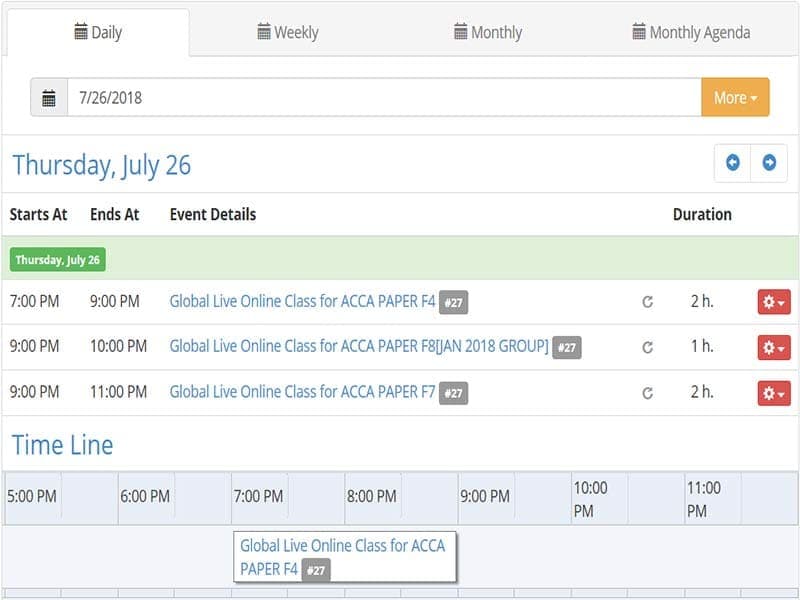Open Global Live Online Class ACCA PAPER F4 link
This screenshot has width=800, height=600.
point(302,301)
